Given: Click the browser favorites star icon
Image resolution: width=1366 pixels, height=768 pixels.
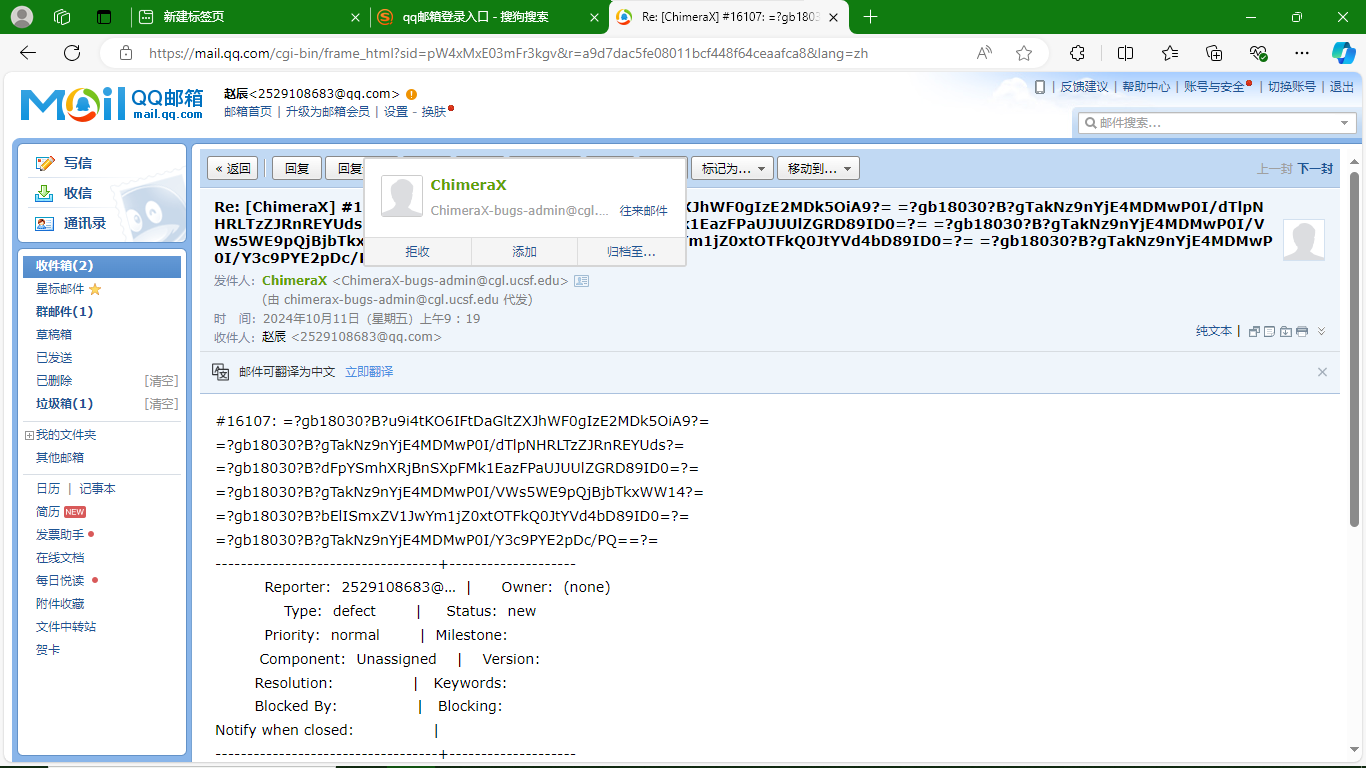Looking at the screenshot, I should [1023, 53].
